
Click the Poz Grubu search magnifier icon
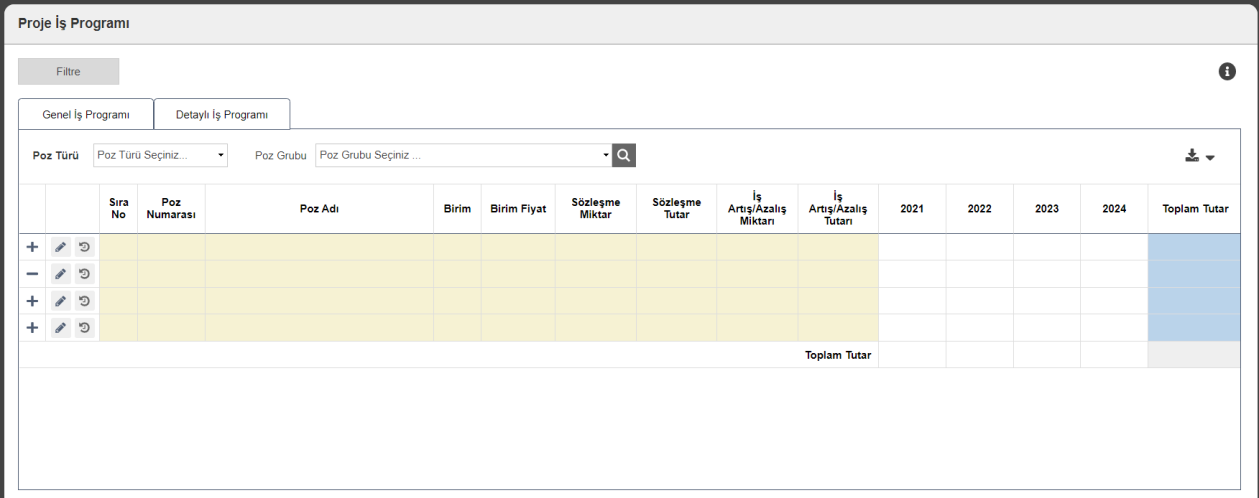point(624,155)
